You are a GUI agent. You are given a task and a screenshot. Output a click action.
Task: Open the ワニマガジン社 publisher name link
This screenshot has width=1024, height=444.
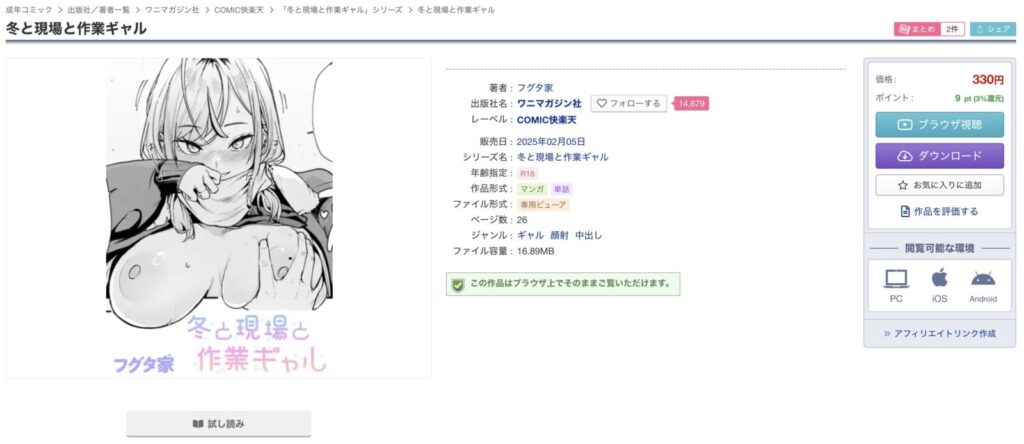549,103
